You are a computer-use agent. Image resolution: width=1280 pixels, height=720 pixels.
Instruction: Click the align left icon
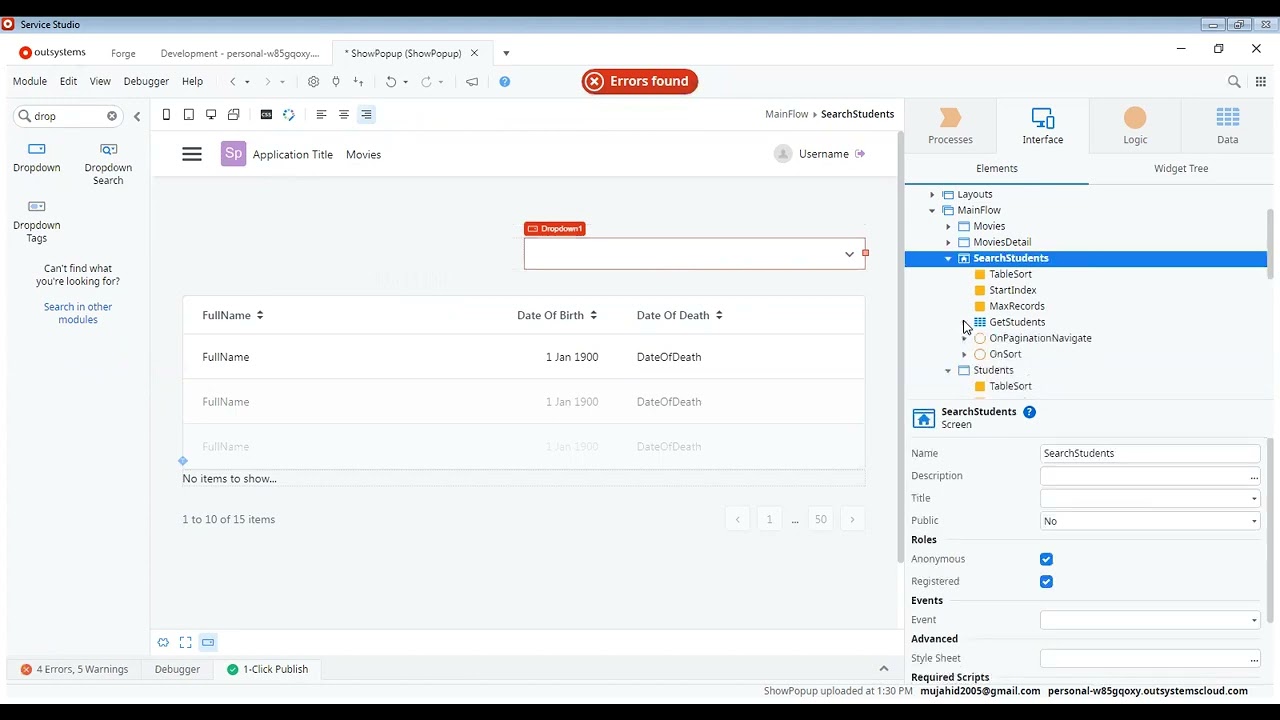[321, 115]
